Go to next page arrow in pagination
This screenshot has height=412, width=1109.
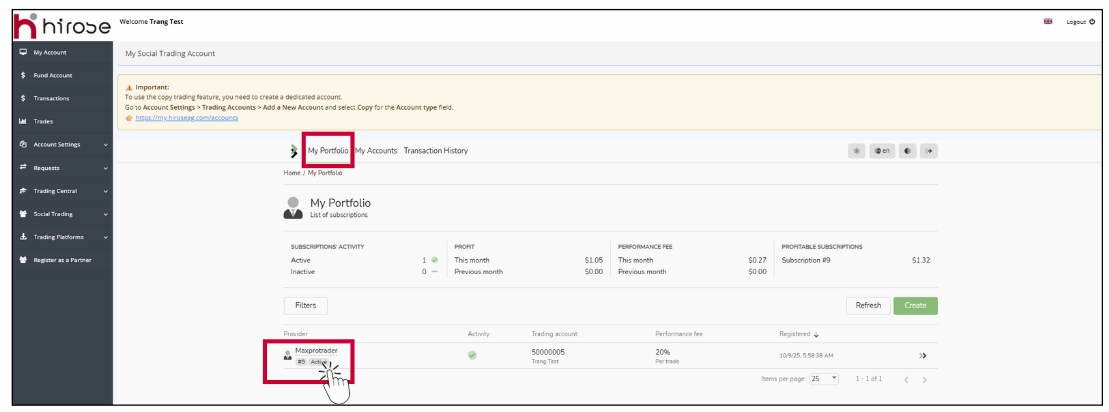(924, 380)
